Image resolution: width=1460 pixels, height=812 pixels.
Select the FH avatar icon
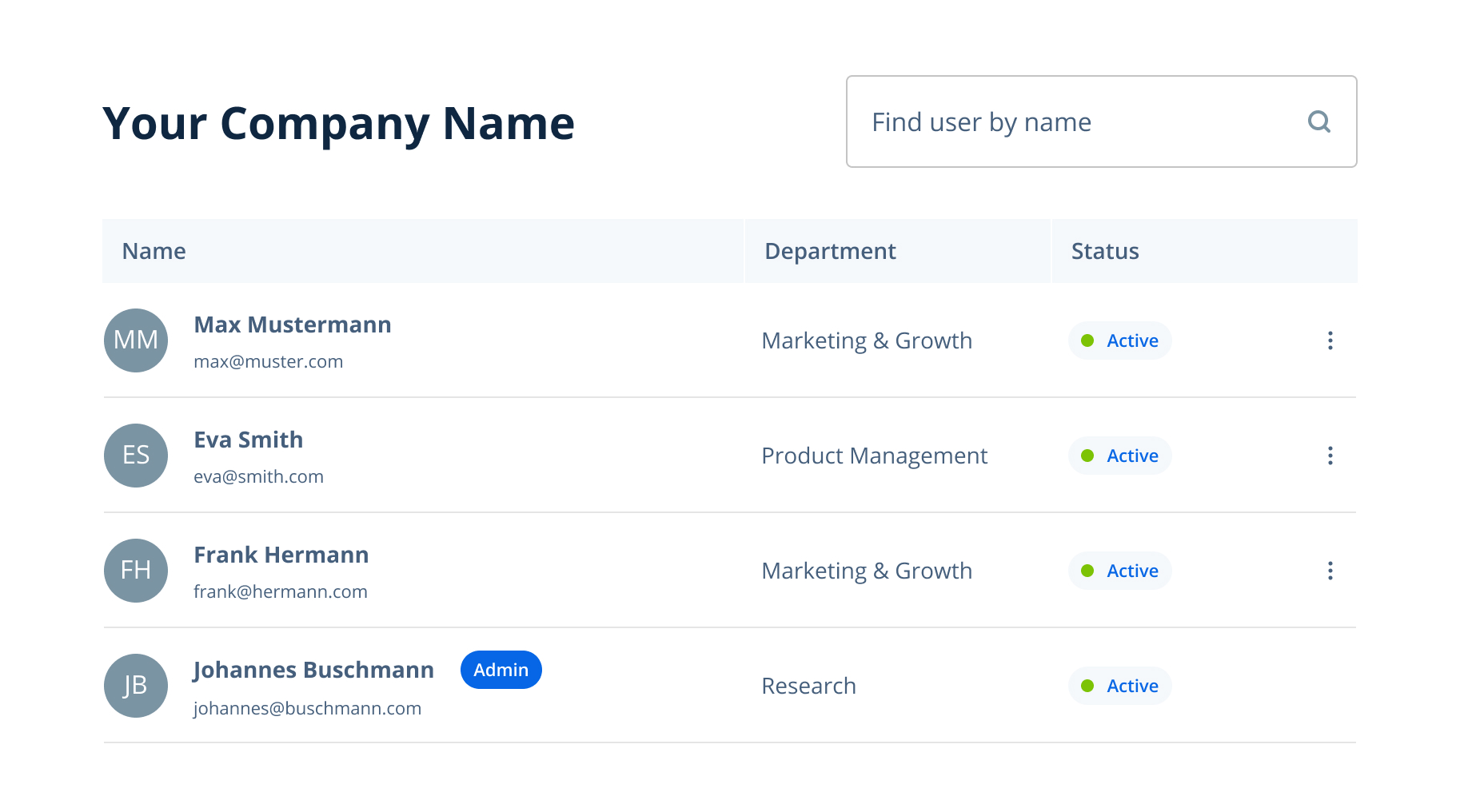click(136, 571)
